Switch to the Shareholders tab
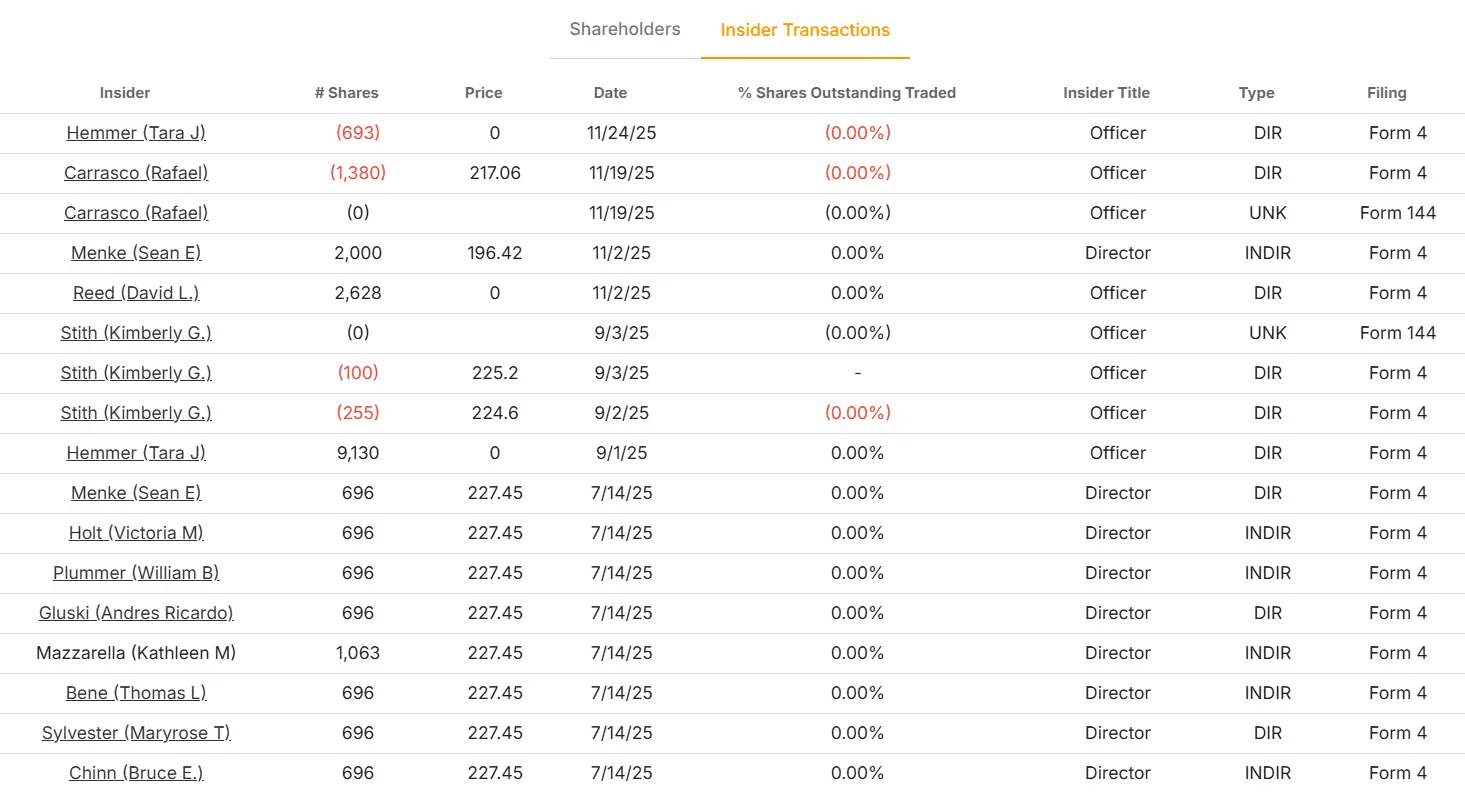The width and height of the screenshot is (1465, 792). click(x=623, y=29)
